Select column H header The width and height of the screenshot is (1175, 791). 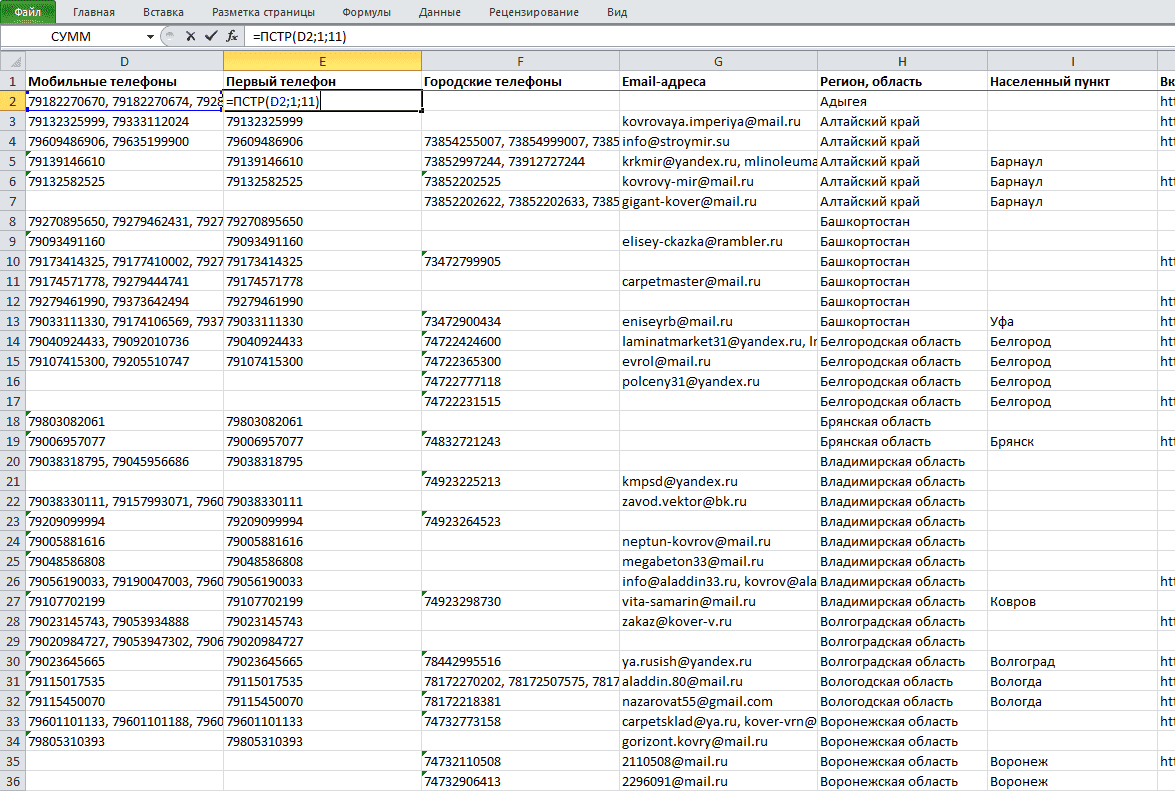[x=902, y=61]
